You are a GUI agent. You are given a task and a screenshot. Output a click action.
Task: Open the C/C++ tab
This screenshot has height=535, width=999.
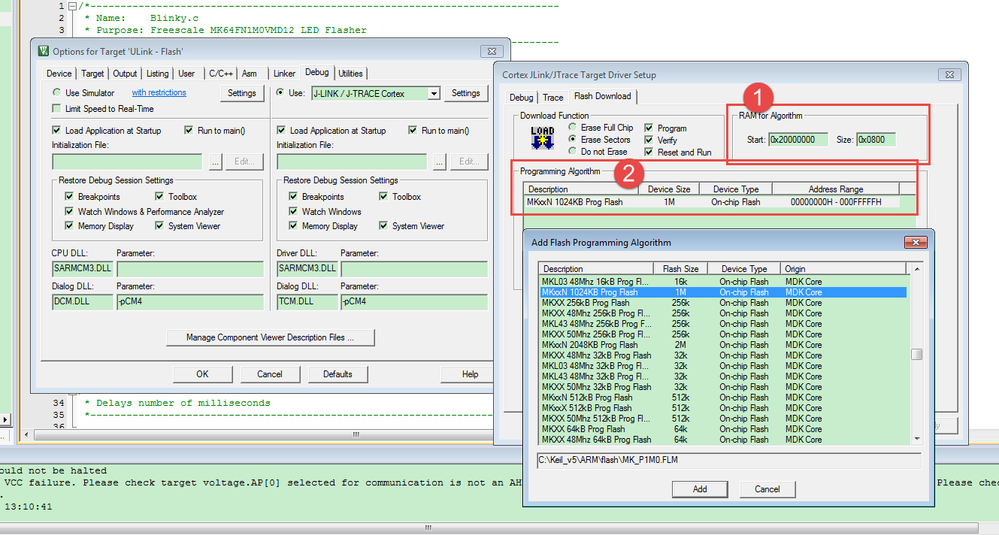[221, 73]
